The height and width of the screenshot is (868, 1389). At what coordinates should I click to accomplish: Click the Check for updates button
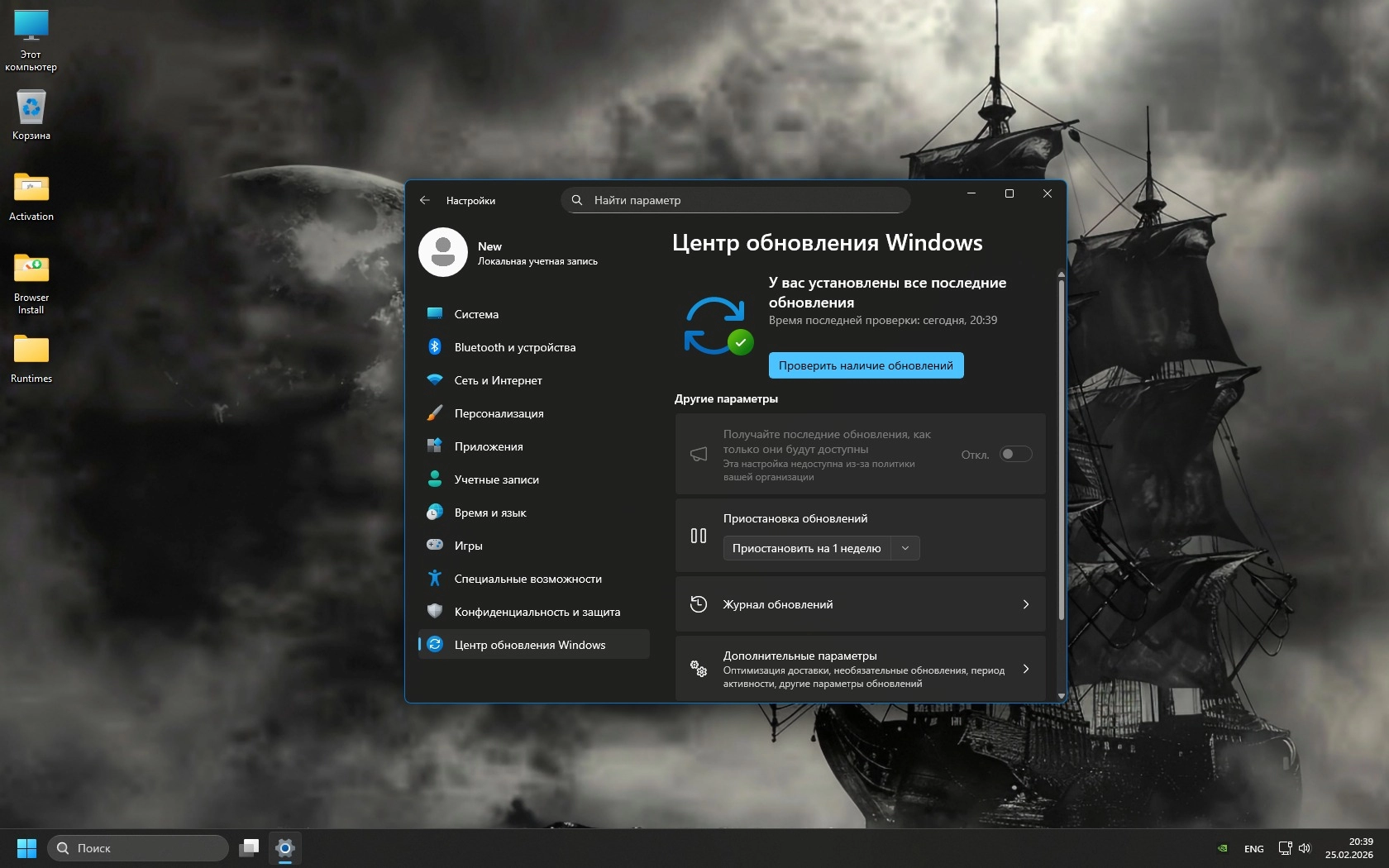(x=866, y=365)
